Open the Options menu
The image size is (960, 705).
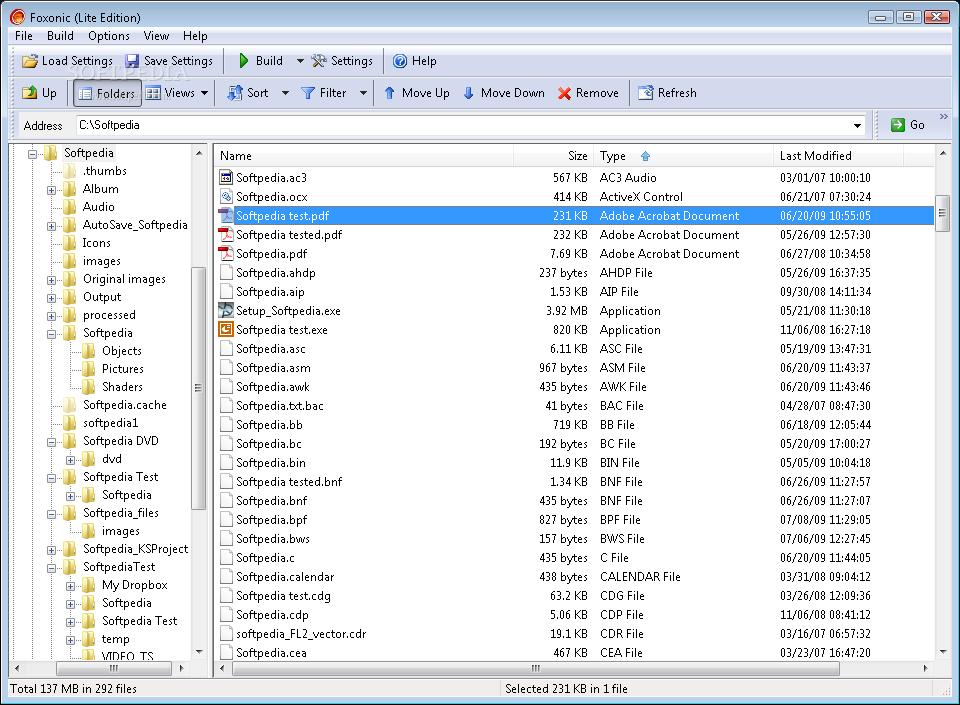109,35
